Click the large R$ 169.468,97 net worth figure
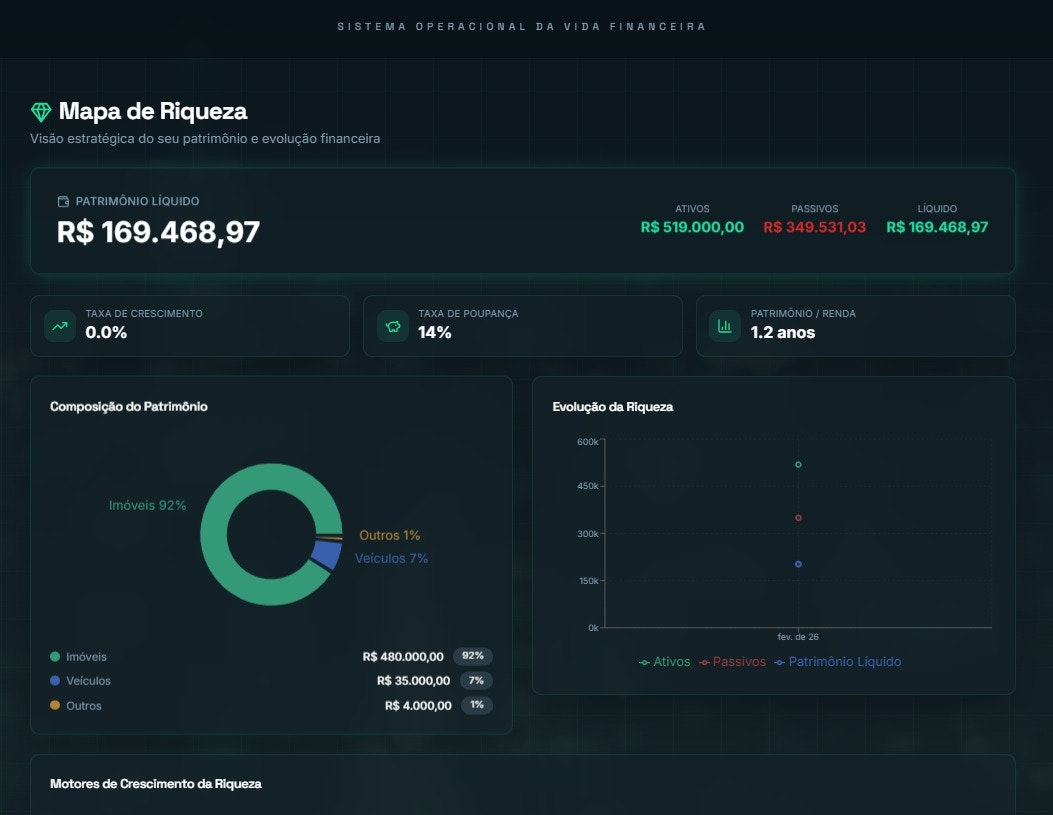1053x815 pixels. click(158, 232)
